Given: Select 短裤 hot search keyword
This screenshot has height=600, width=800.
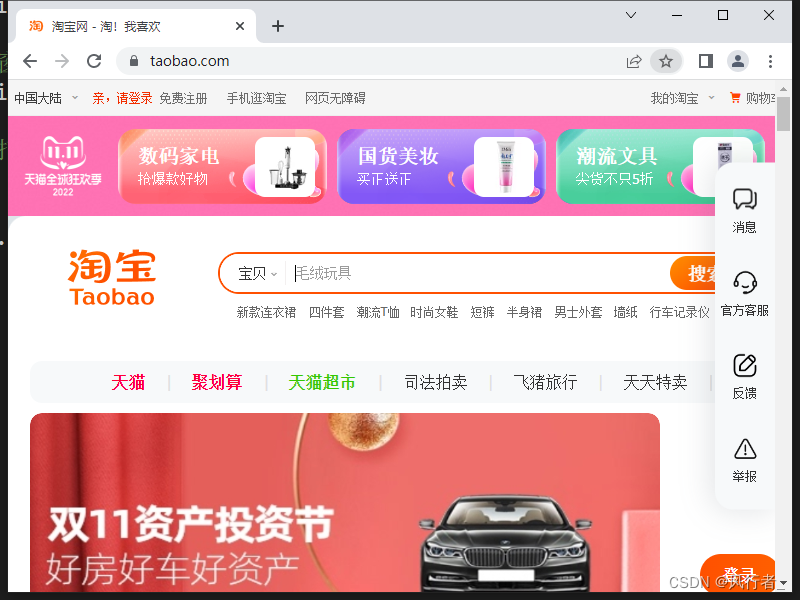Looking at the screenshot, I should tap(482, 312).
